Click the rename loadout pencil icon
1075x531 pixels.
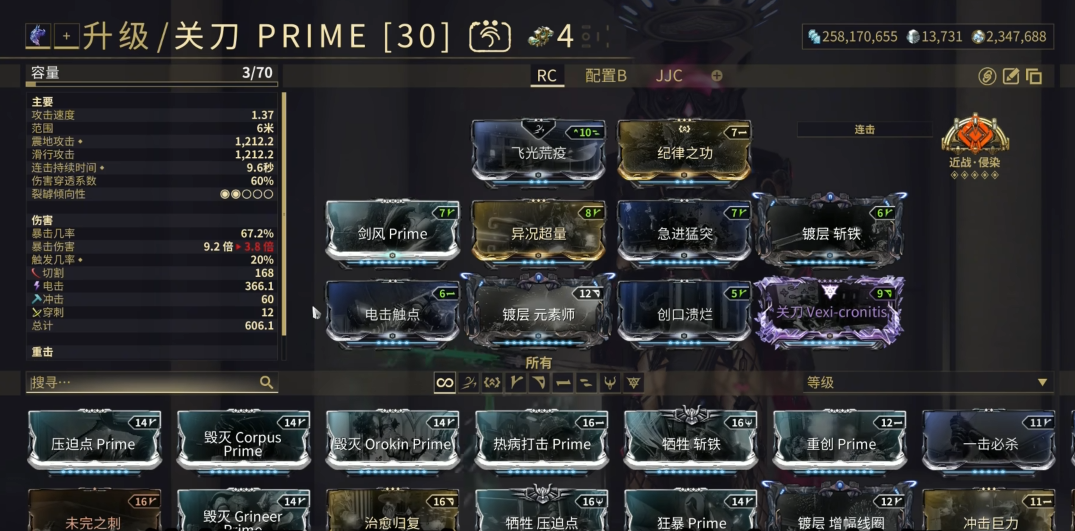click(x=1011, y=76)
